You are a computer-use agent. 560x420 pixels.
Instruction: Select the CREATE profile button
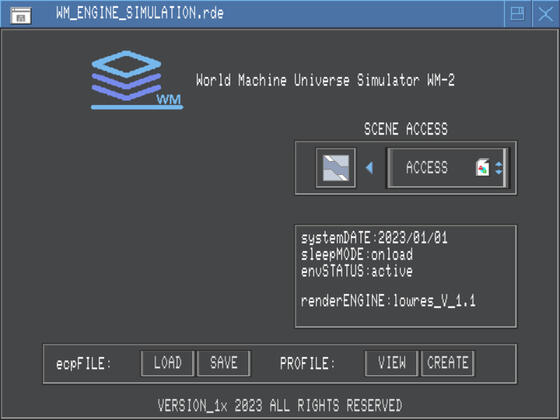448,363
